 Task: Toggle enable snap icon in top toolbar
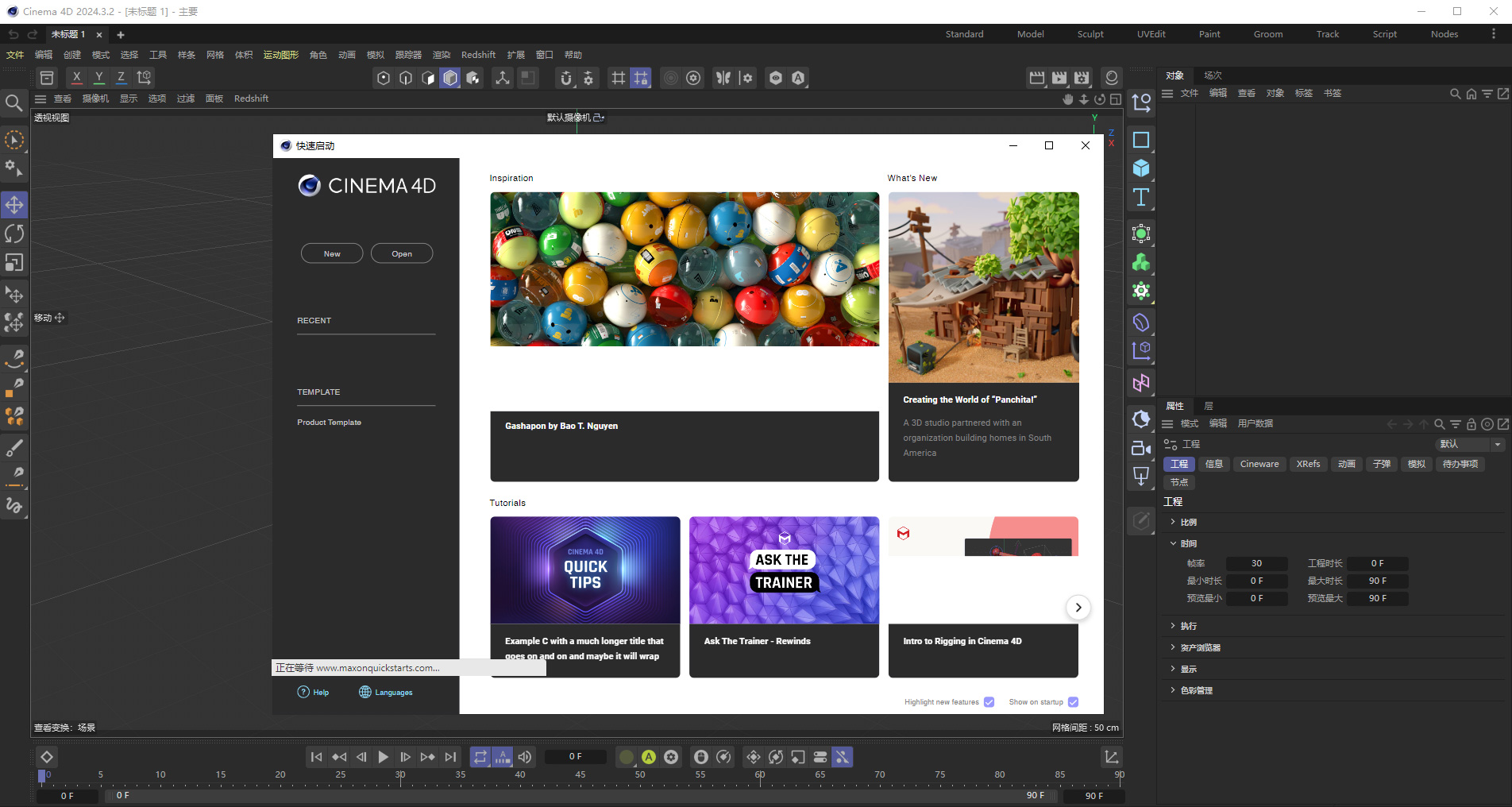pos(565,77)
